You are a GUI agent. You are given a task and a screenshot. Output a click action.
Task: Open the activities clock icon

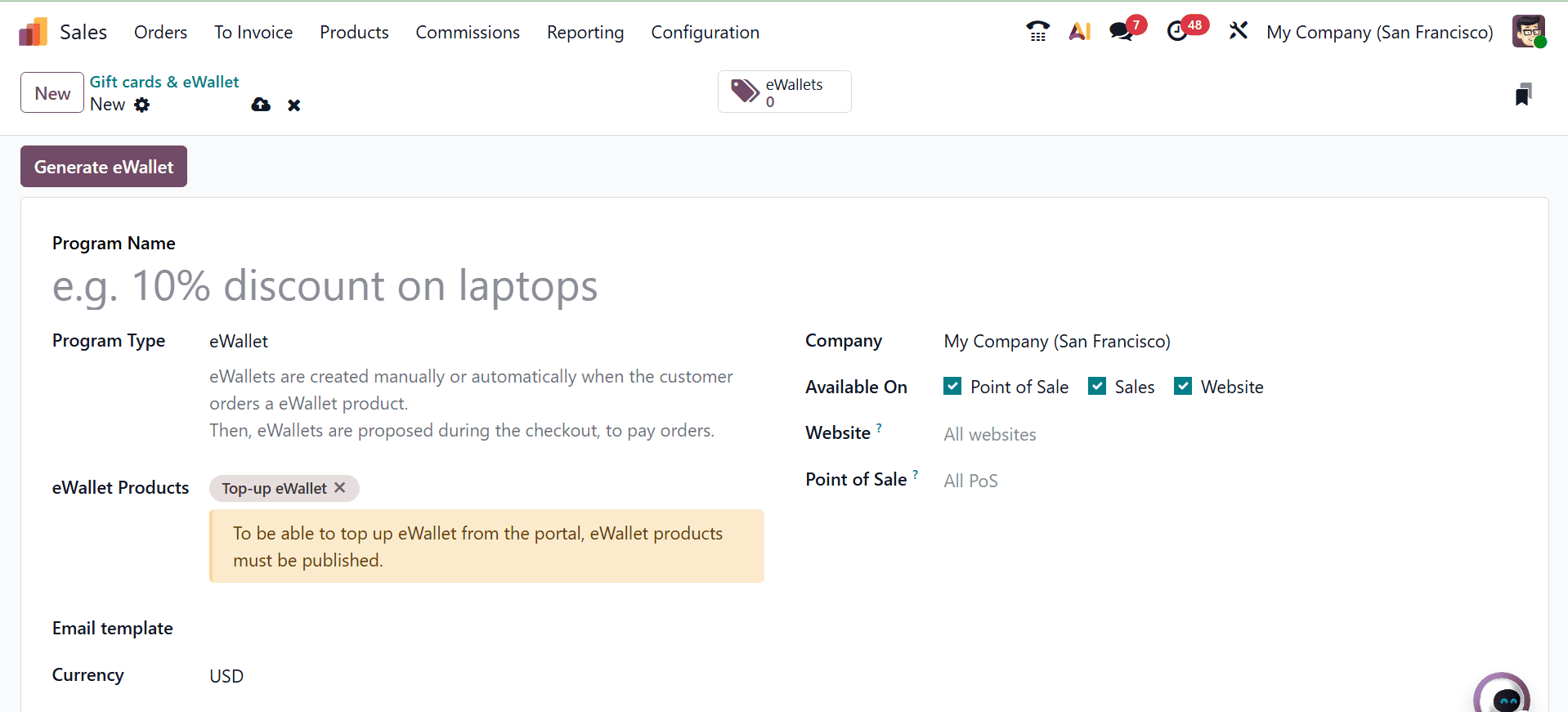tap(1177, 32)
